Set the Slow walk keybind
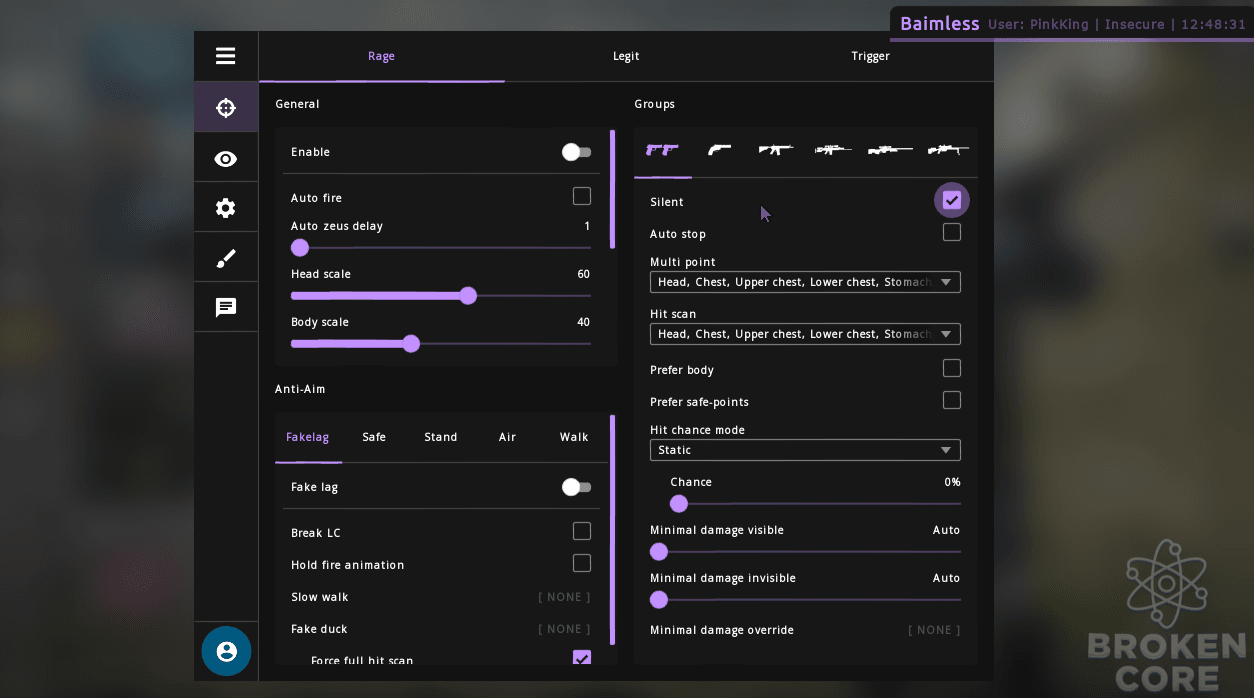The height and width of the screenshot is (698, 1254). [x=564, y=597]
